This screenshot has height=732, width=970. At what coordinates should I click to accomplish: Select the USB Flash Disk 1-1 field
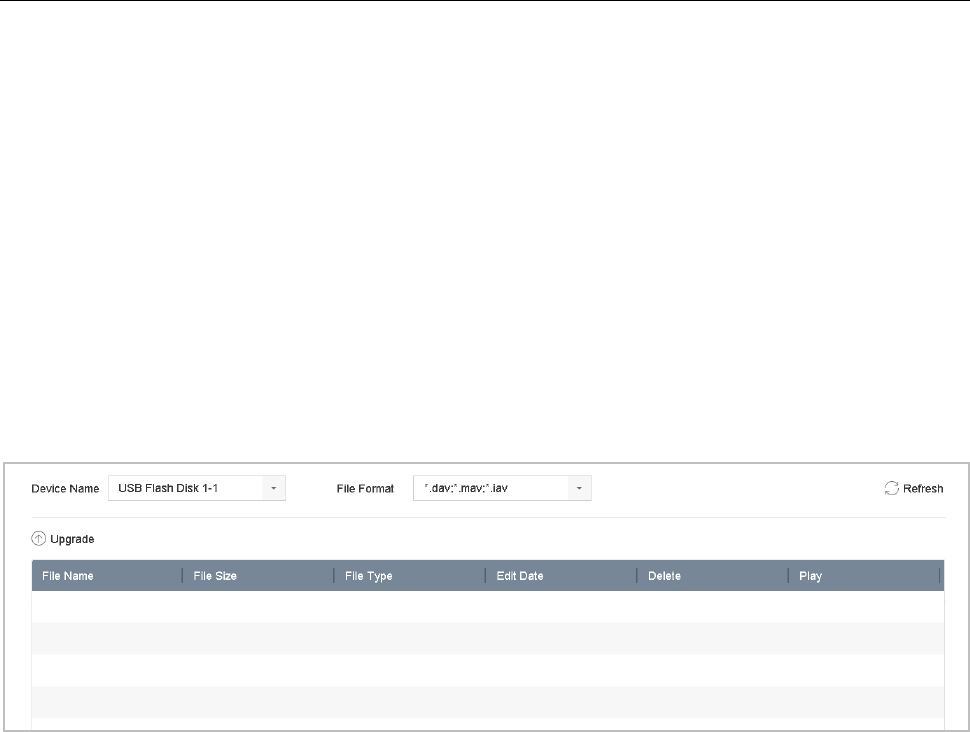(x=197, y=488)
